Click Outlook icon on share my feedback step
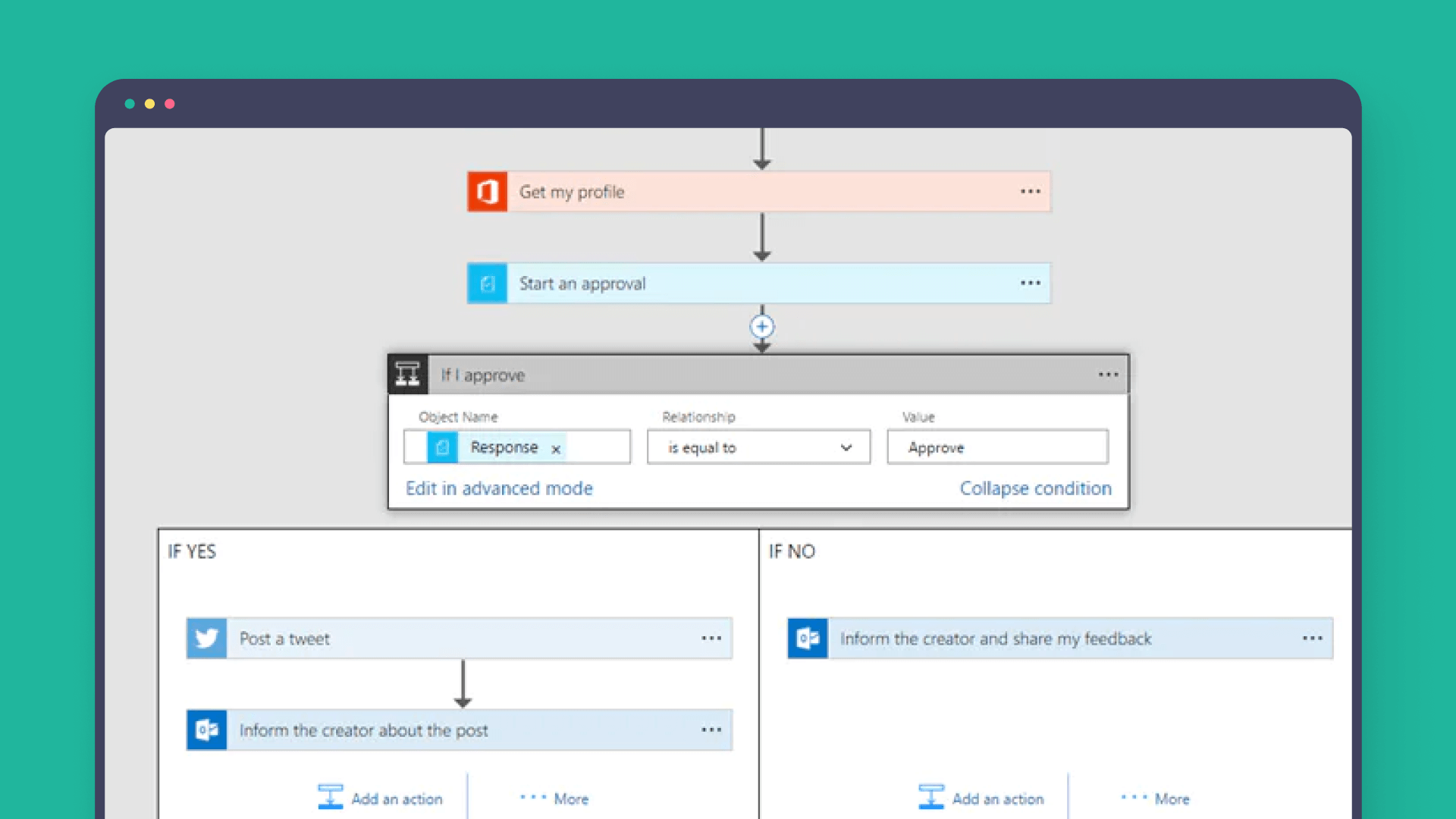 (x=808, y=639)
